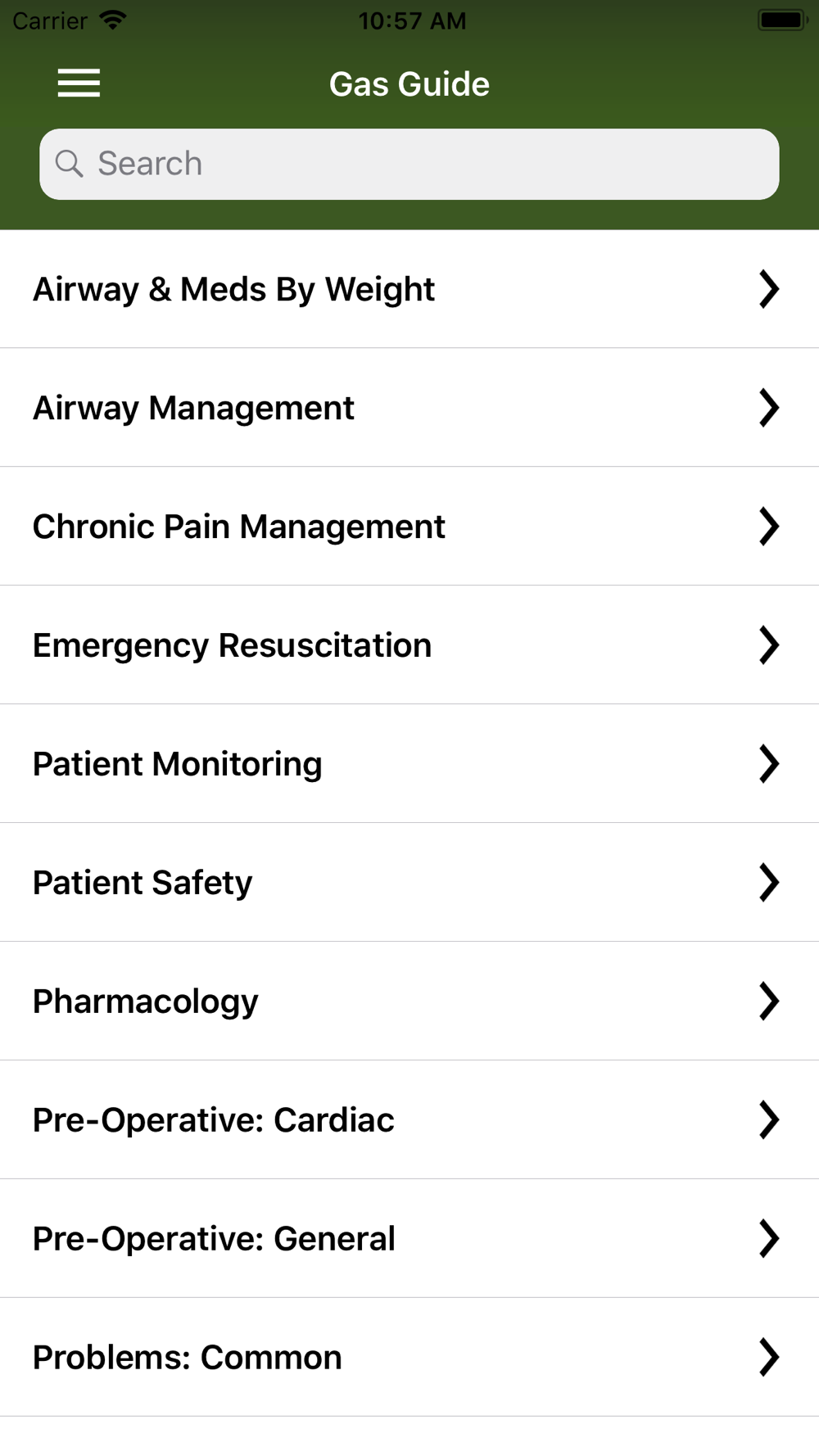Expand Emergency Resuscitation via its chevron

tap(768, 645)
